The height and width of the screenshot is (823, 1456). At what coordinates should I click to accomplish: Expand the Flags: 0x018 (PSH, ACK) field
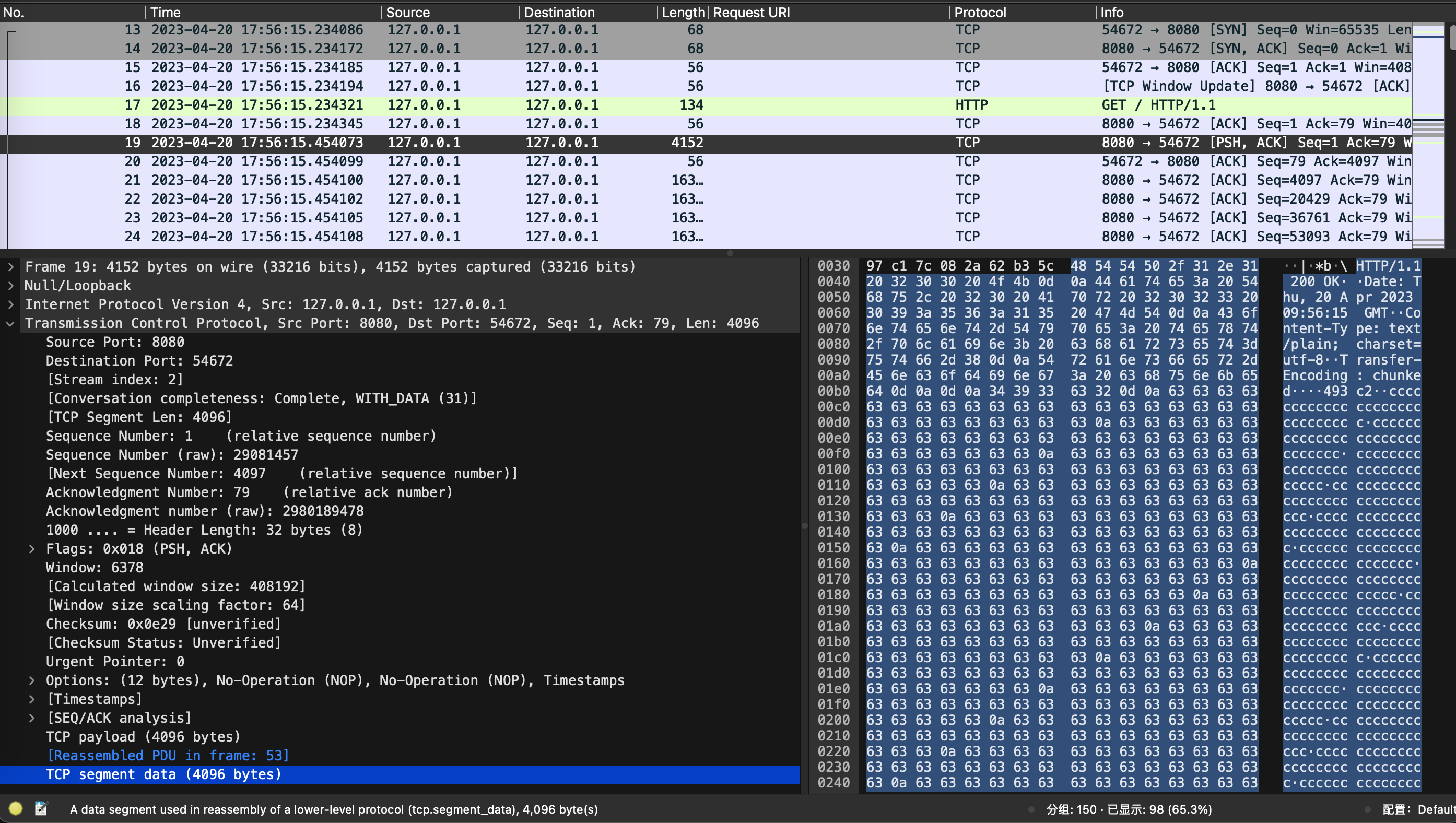coord(32,549)
